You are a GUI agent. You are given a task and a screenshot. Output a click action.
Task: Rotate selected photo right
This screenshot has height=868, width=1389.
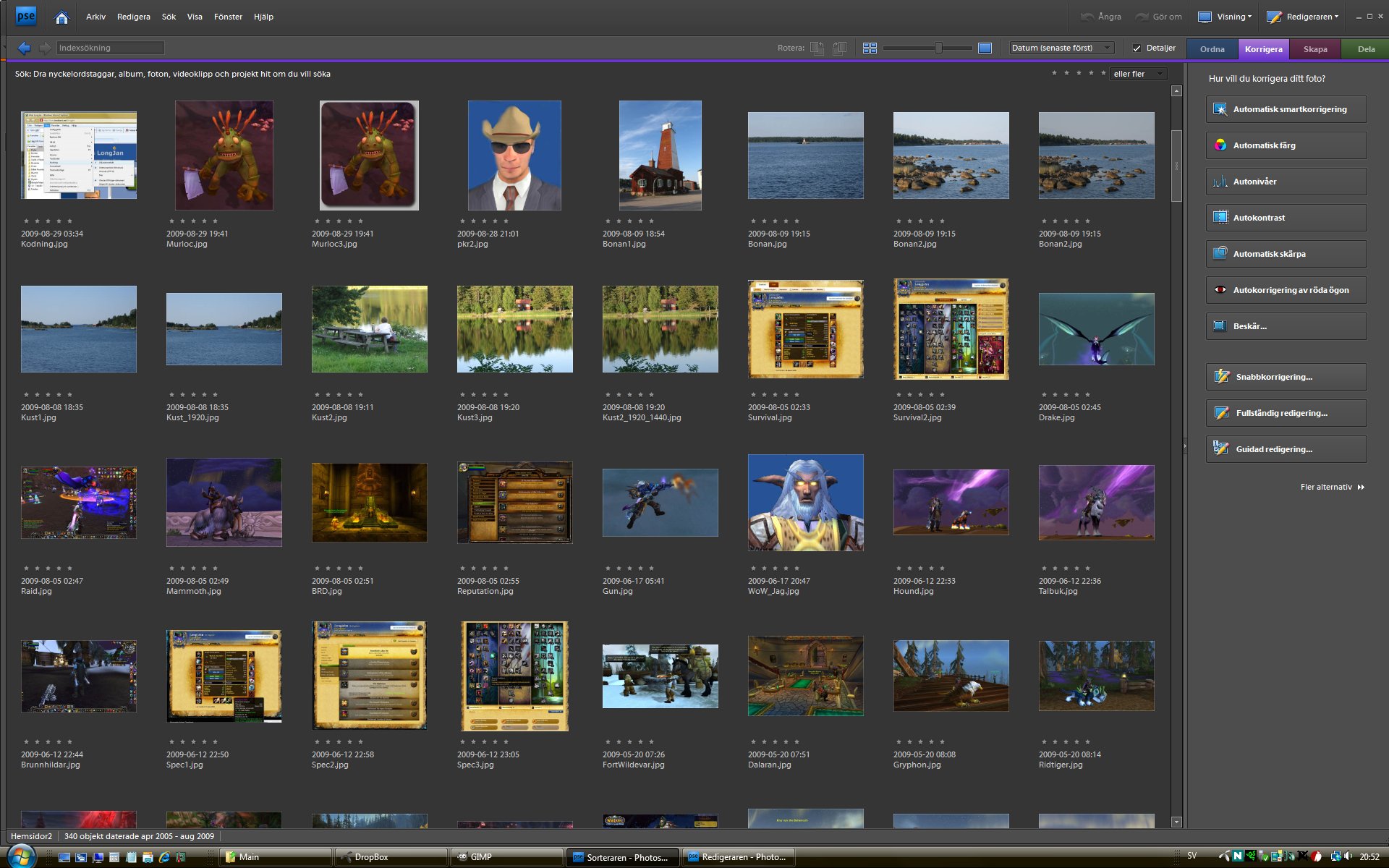pos(839,48)
